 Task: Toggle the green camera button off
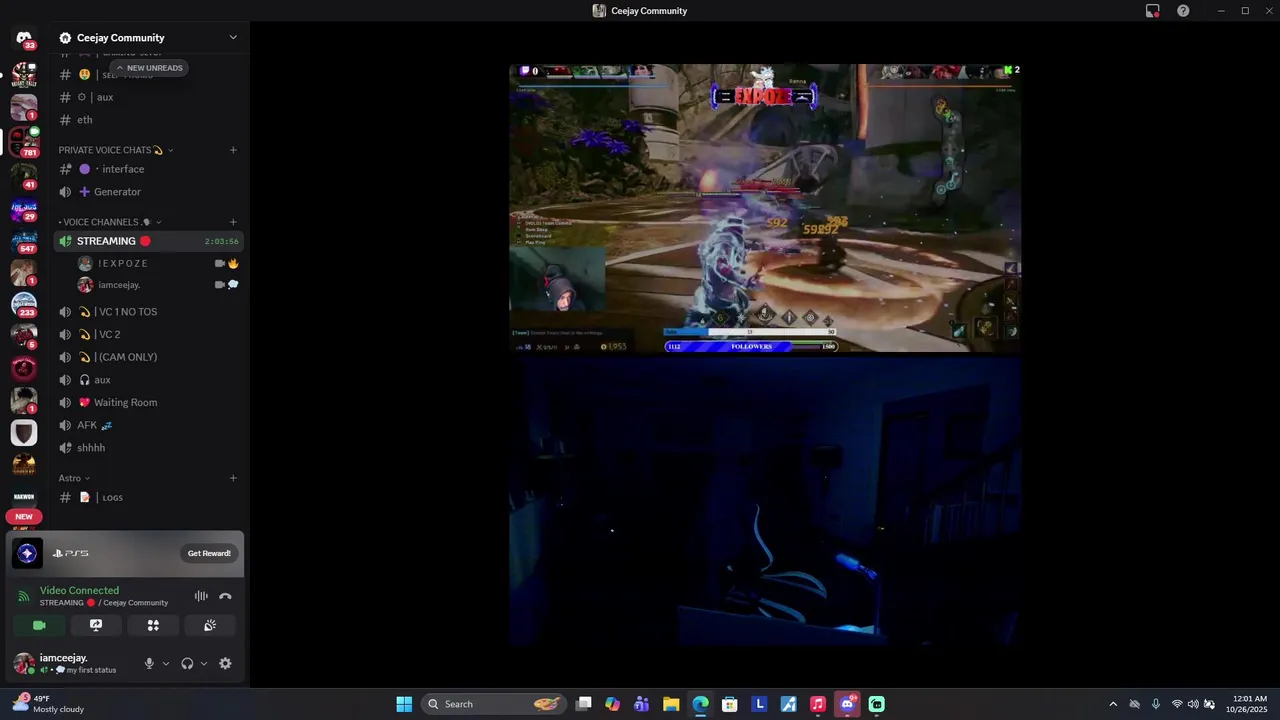[39, 625]
